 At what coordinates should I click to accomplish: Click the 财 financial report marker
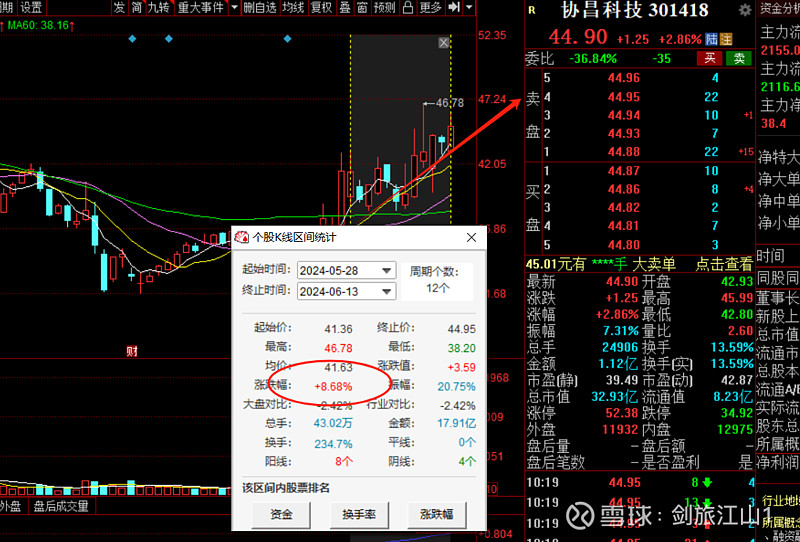click(x=132, y=351)
